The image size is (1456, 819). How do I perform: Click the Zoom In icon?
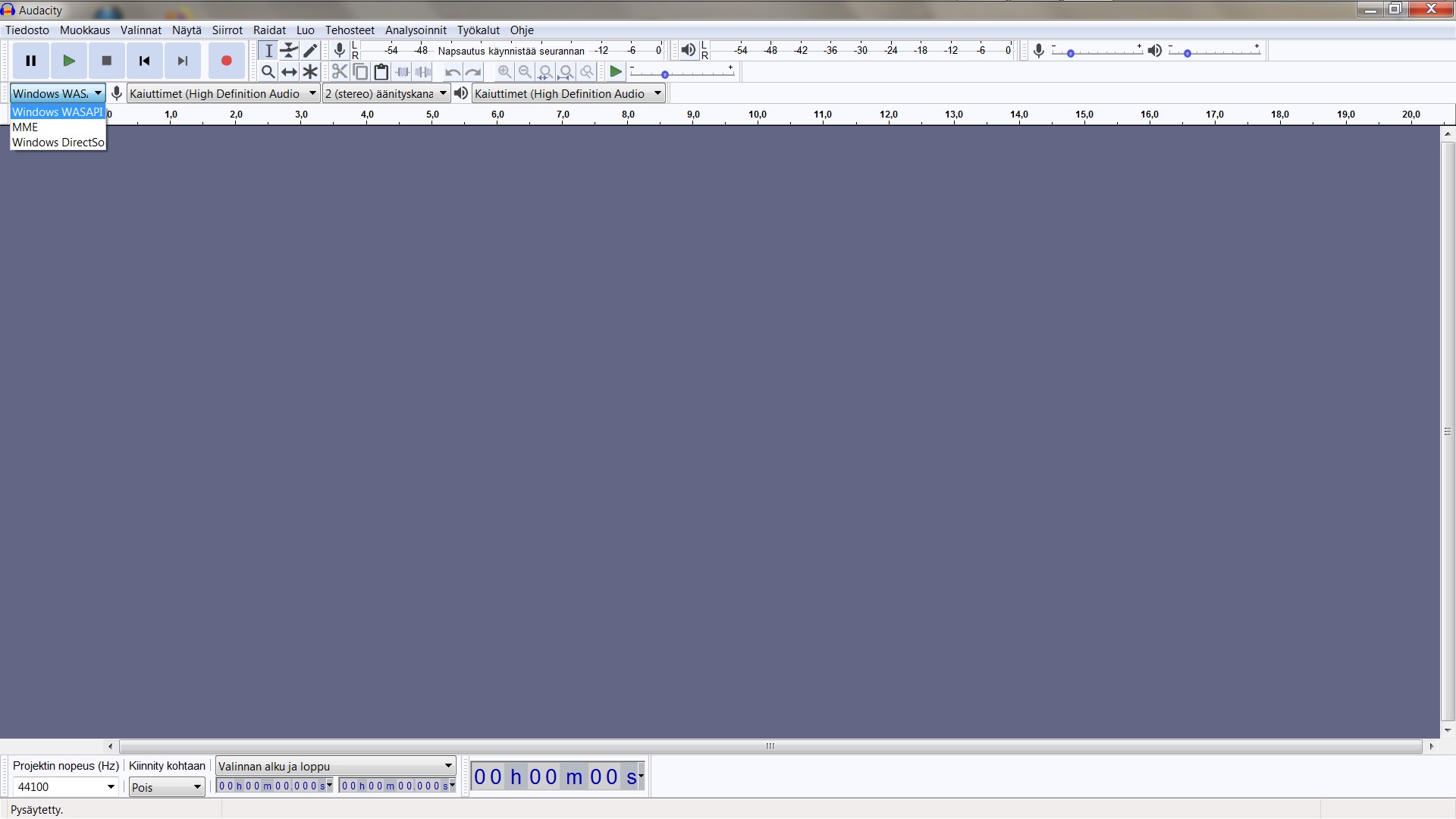pyautogui.click(x=504, y=72)
